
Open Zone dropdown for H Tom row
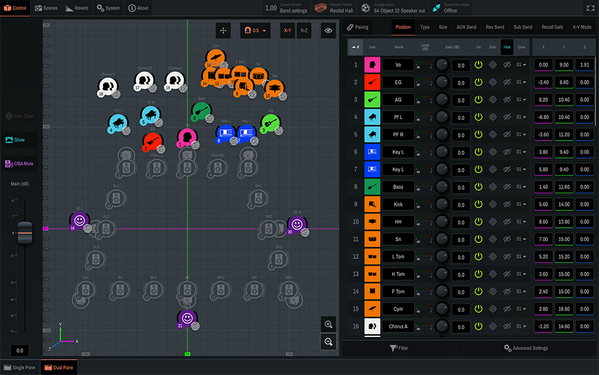(x=521, y=274)
